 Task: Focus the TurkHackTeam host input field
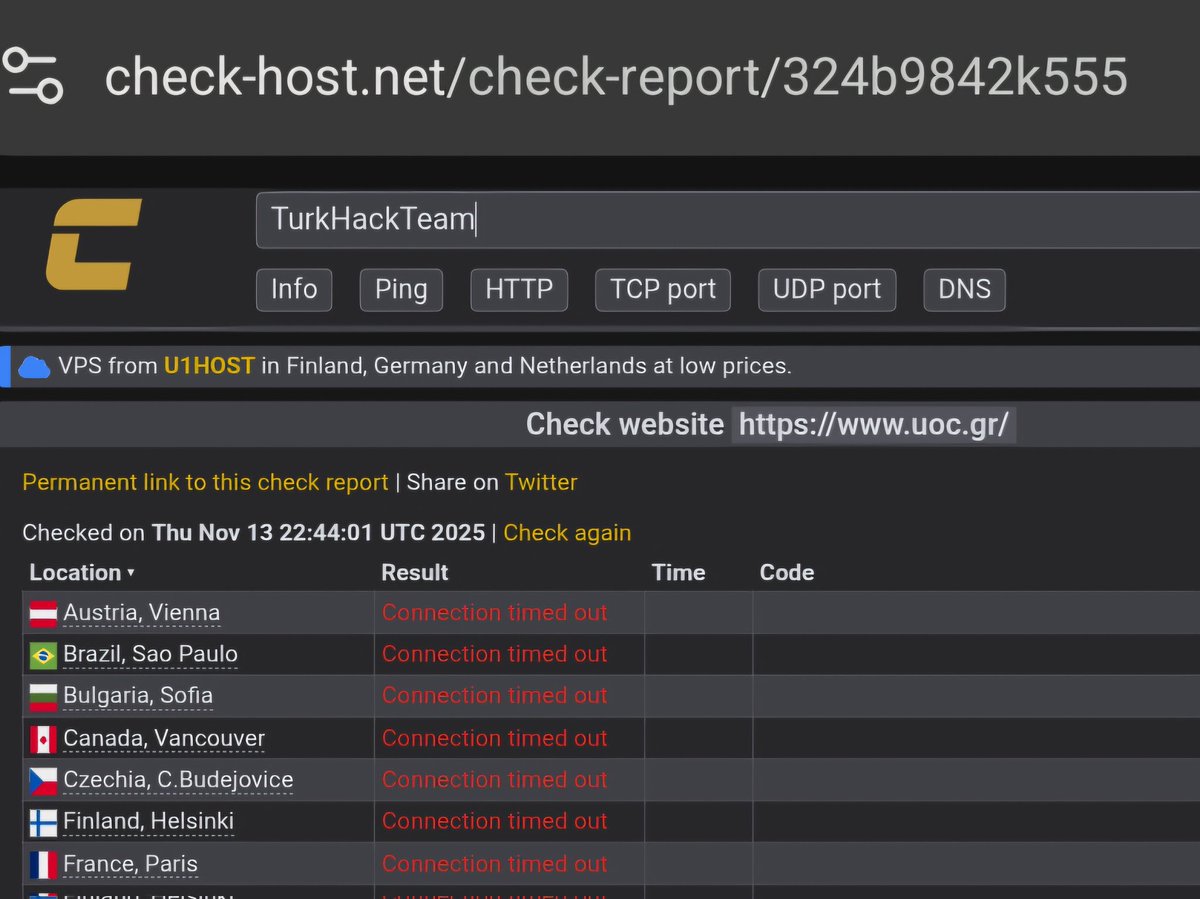tap(728, 219)
